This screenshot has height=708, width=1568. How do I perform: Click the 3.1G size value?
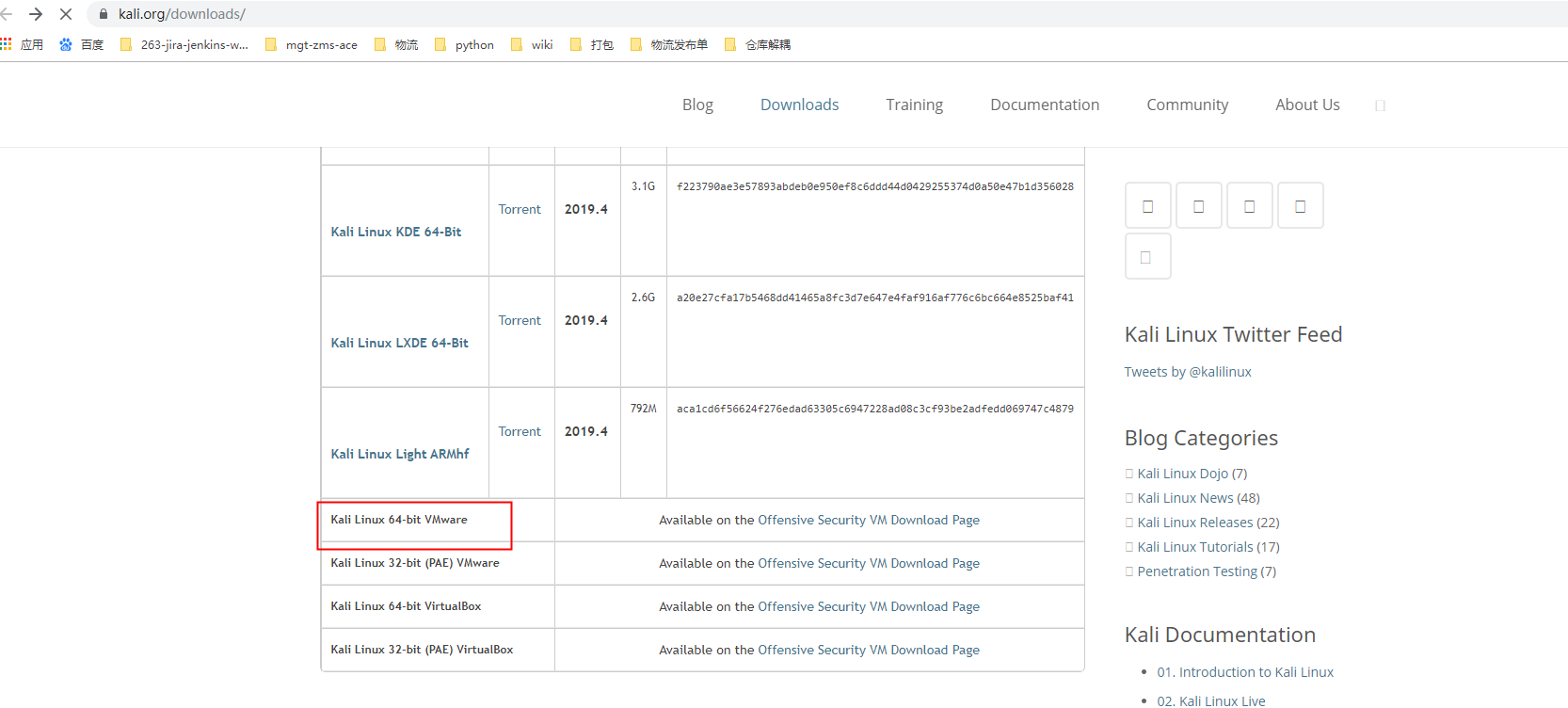pyautogui.click(x=644, y=186)
